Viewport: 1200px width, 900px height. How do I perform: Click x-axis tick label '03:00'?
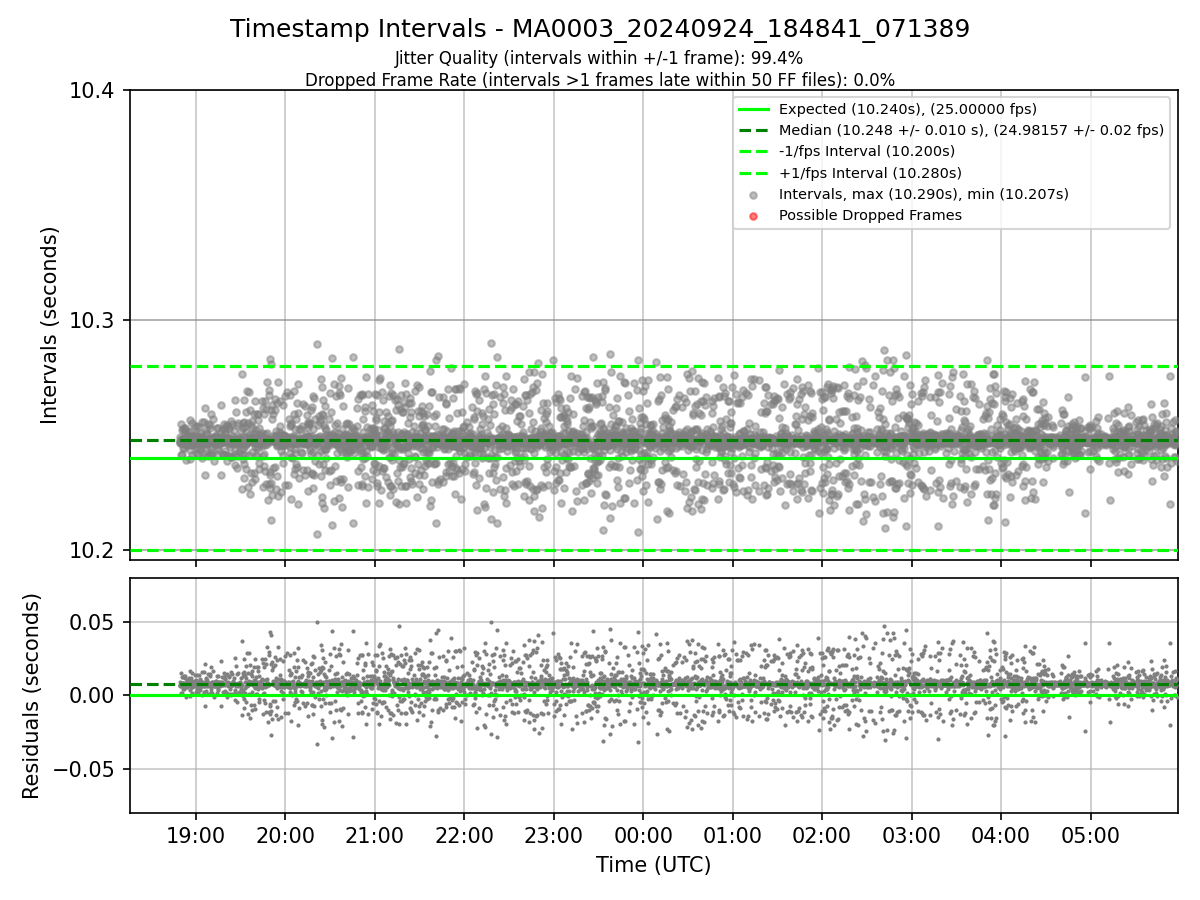click(911, 834)
